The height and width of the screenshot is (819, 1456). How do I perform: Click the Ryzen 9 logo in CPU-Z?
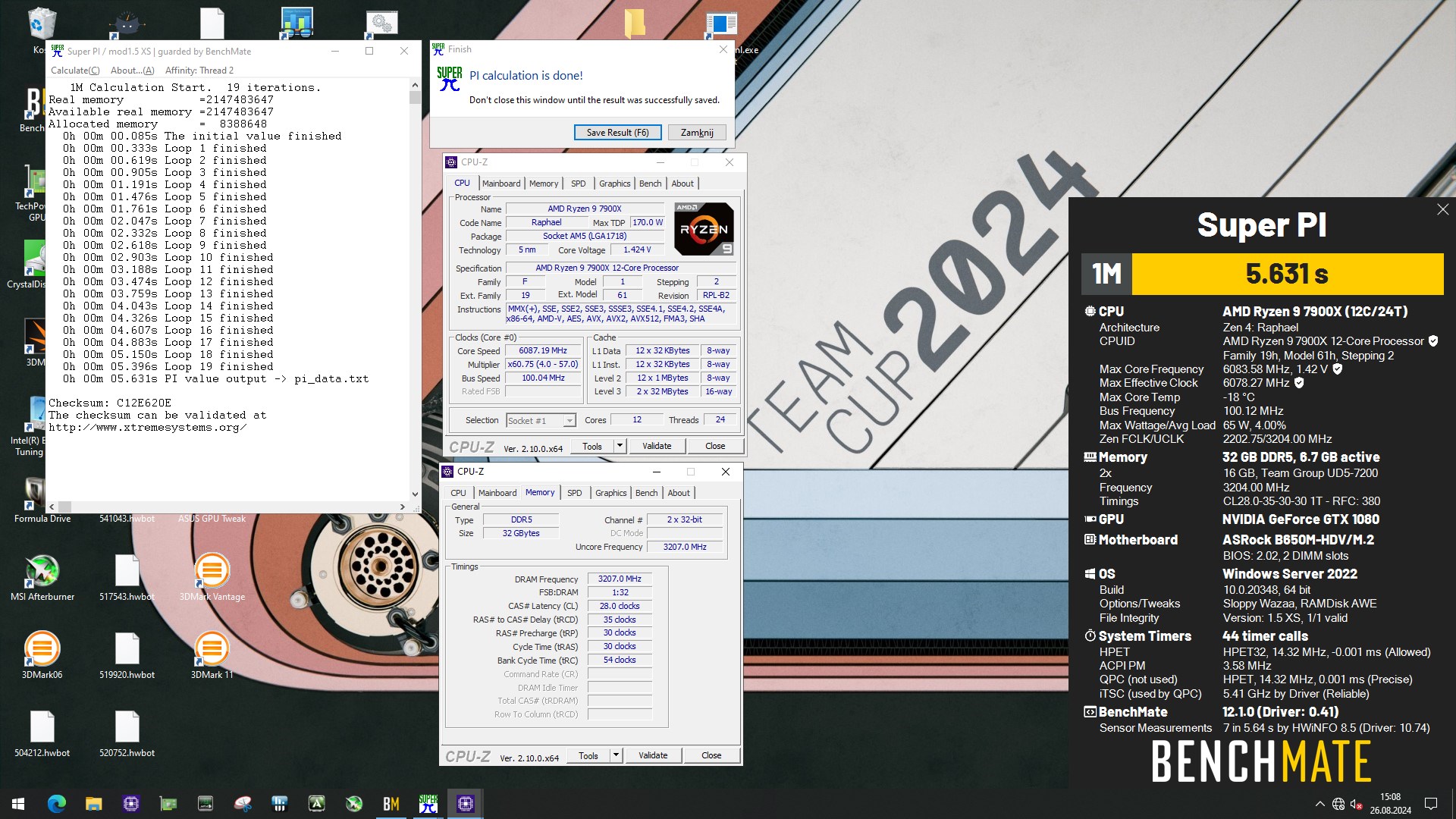click(x=704, y=228)
